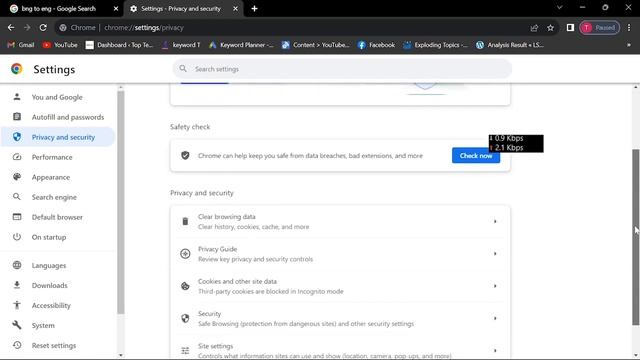Click the main page vertical scrollbar
640x360 pixels.
click(x=636, y=237)
